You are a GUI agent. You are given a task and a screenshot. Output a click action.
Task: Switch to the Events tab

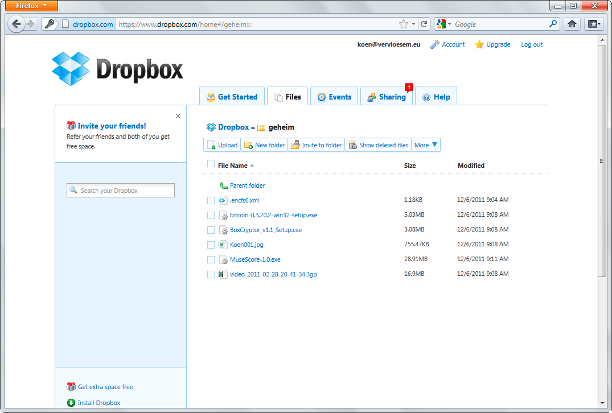[x=334, y=96]
